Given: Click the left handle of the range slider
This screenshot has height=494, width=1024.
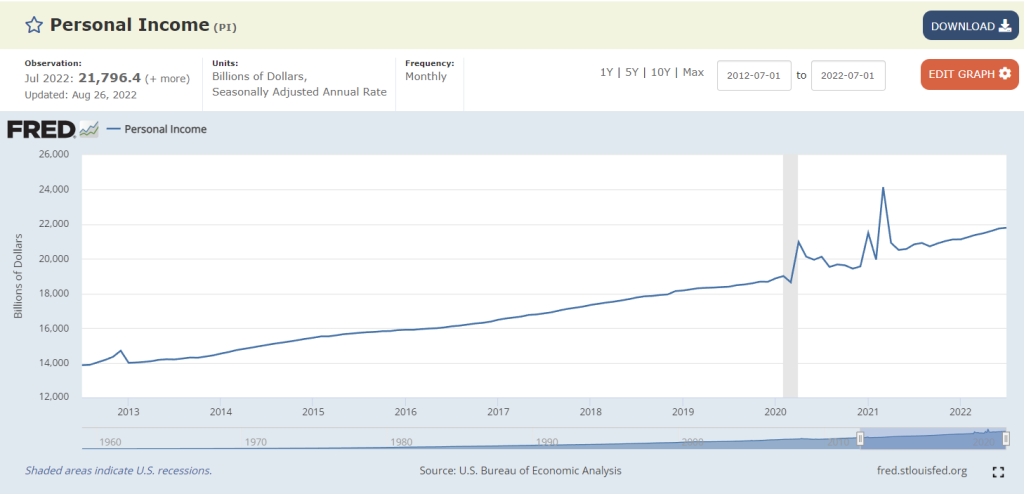Looking at the screenshot, I should click(860, 438).
